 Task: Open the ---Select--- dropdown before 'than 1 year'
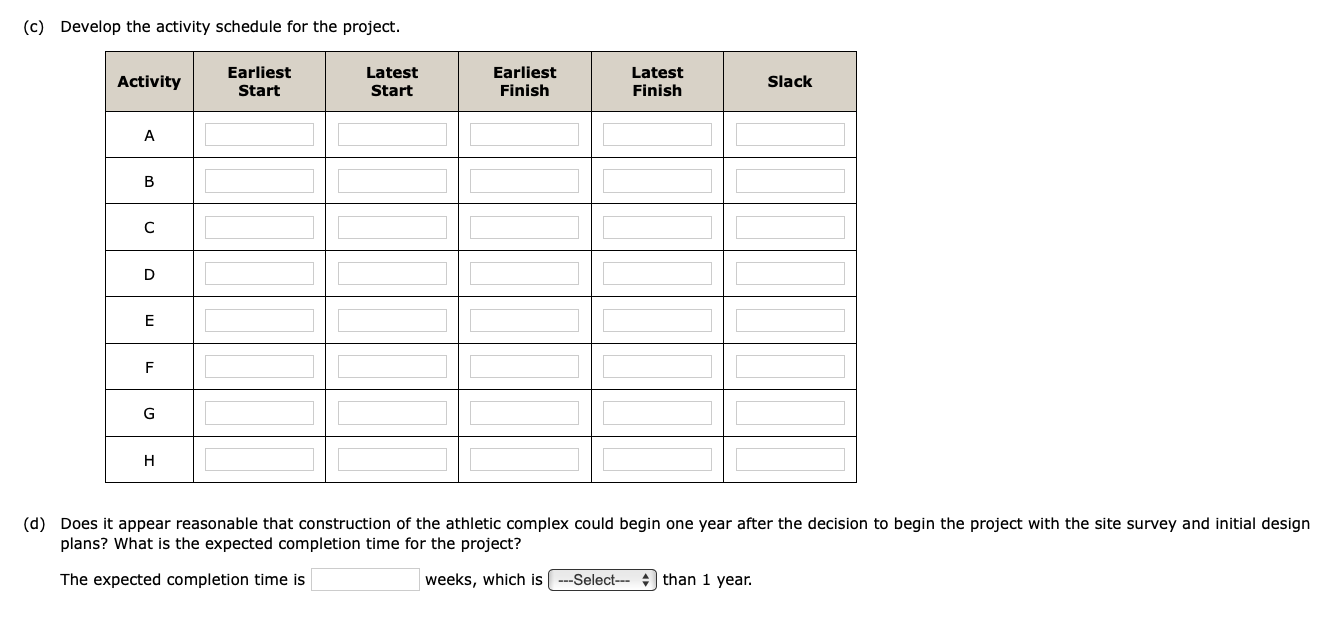(604, 580)
